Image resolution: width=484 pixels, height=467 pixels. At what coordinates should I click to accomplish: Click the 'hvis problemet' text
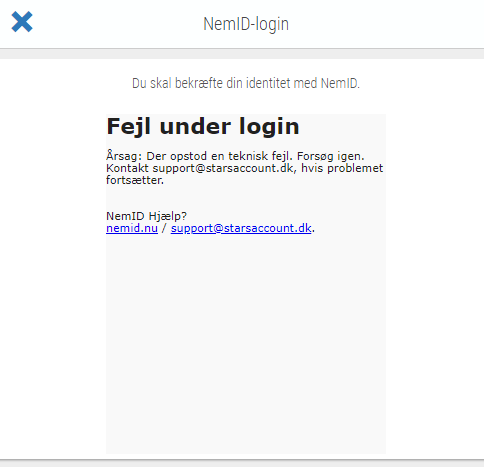pos(342,168)
